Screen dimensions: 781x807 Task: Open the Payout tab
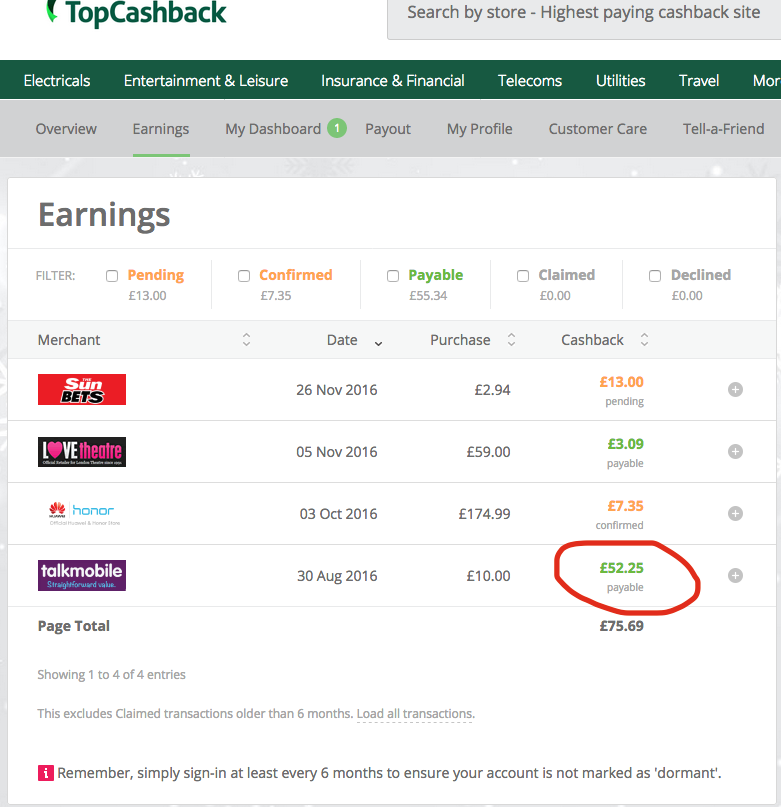[388, 129]
